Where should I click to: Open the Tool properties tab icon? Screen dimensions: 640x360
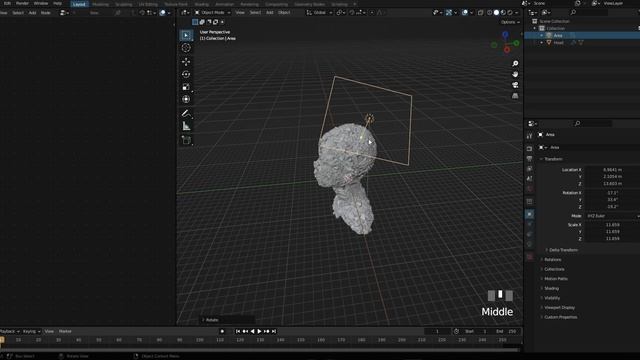pos(529,136)
